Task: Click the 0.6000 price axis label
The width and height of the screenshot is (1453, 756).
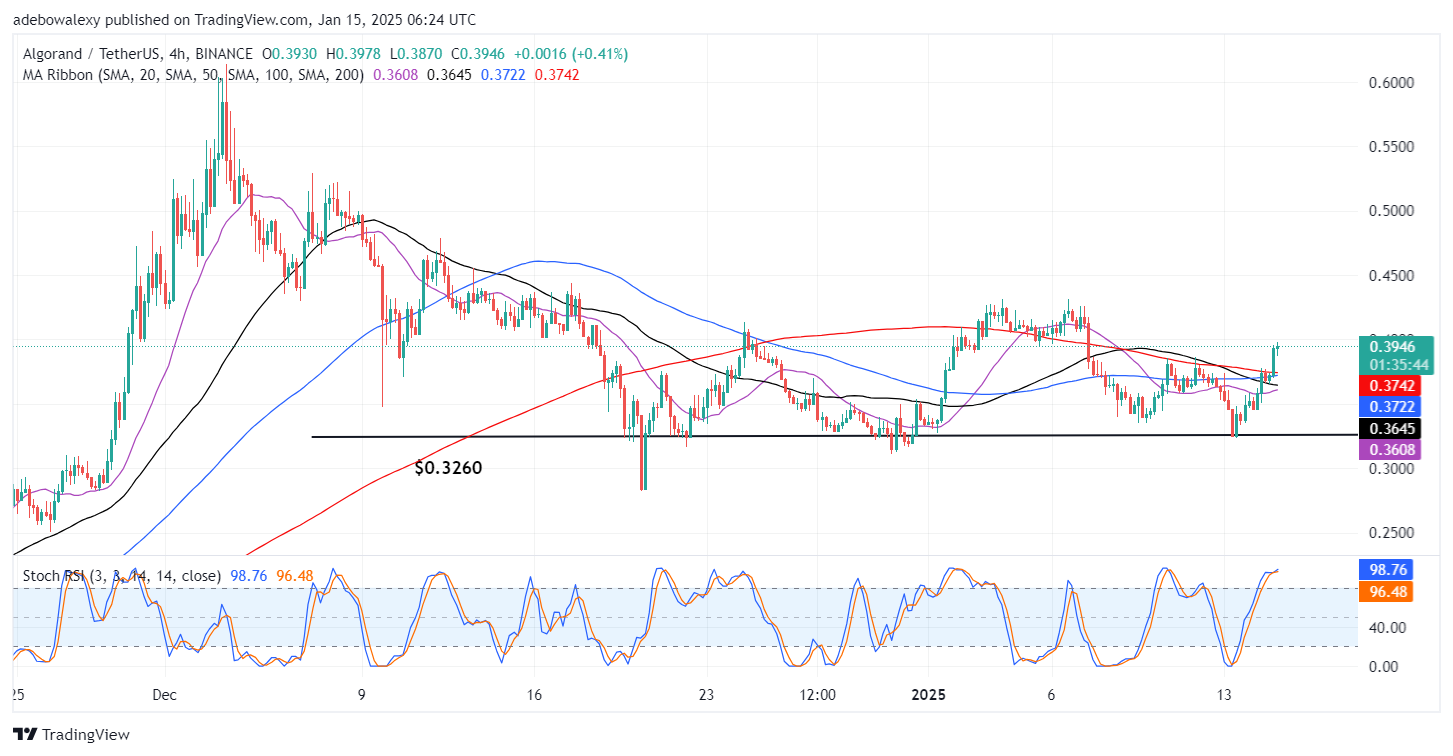Action: [1390, 83]
